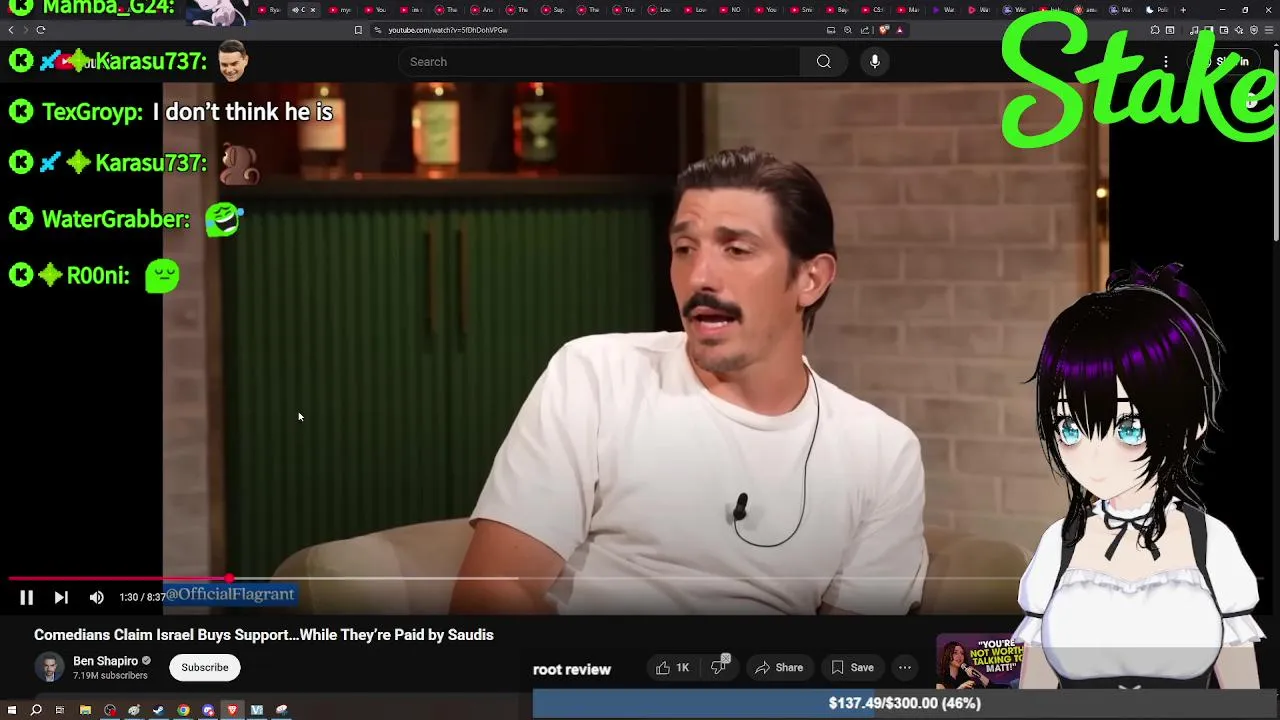Activate voice search microphone
The width and height of the screenshot is (1280, 720).
pos(874,62)
